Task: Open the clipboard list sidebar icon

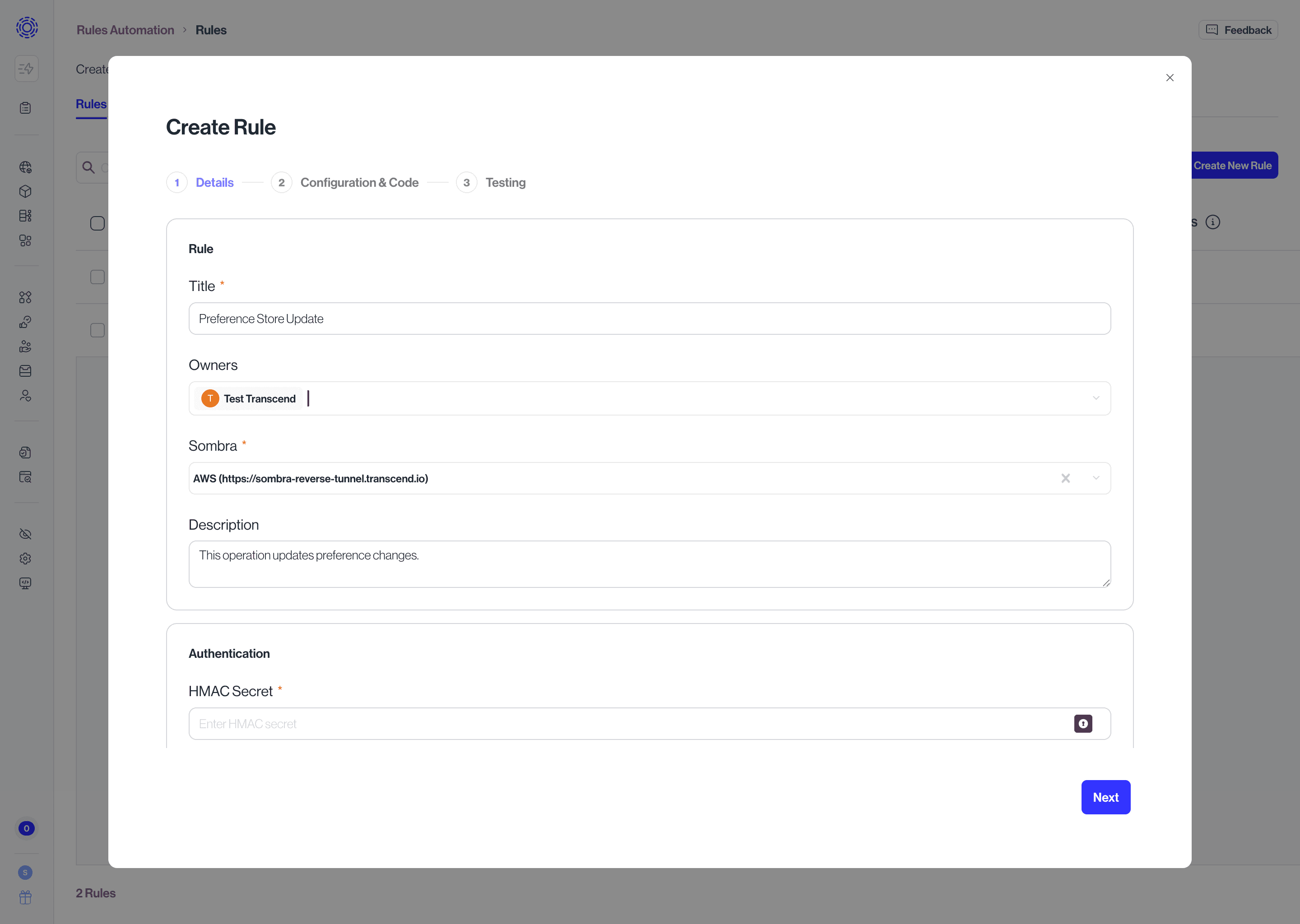Action: (26, 108)
